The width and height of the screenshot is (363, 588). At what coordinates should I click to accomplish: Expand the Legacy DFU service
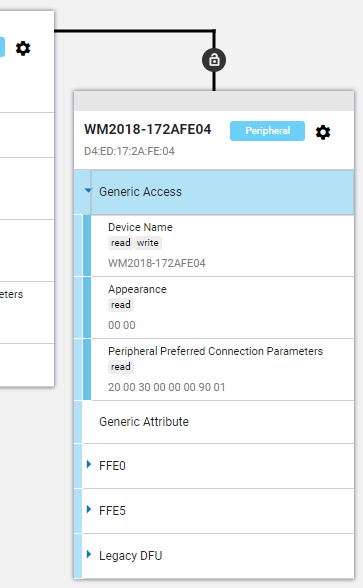click(x=89, y=554)
